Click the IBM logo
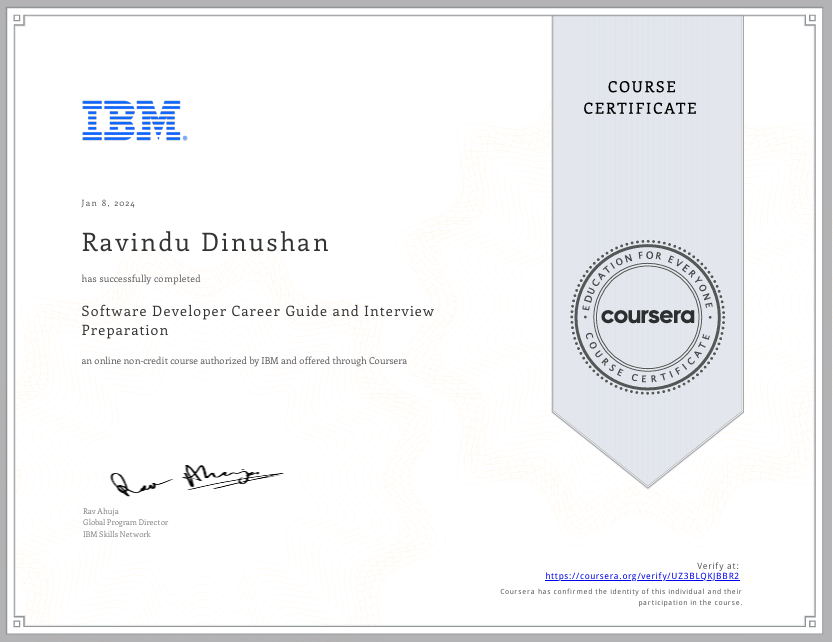The width and height of the screenshot is (833, 642). coord(133,121)
